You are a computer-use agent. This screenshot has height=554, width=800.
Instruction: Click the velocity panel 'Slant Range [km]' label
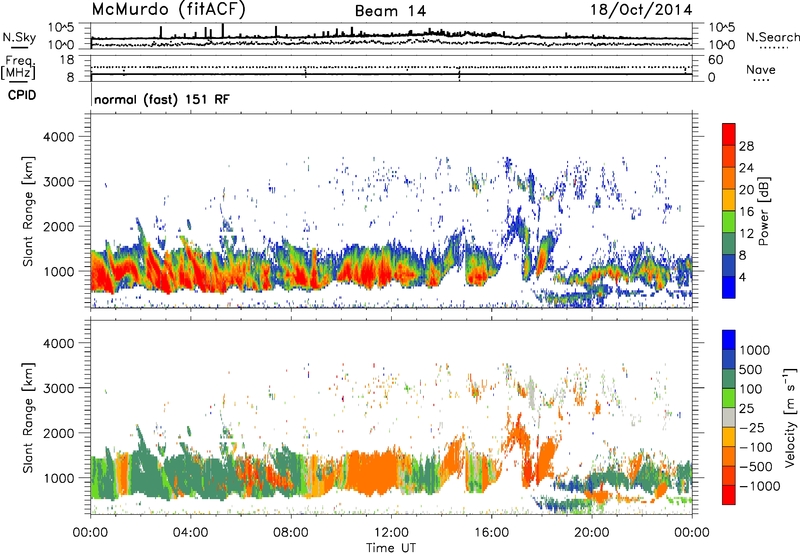coord(28,418)
